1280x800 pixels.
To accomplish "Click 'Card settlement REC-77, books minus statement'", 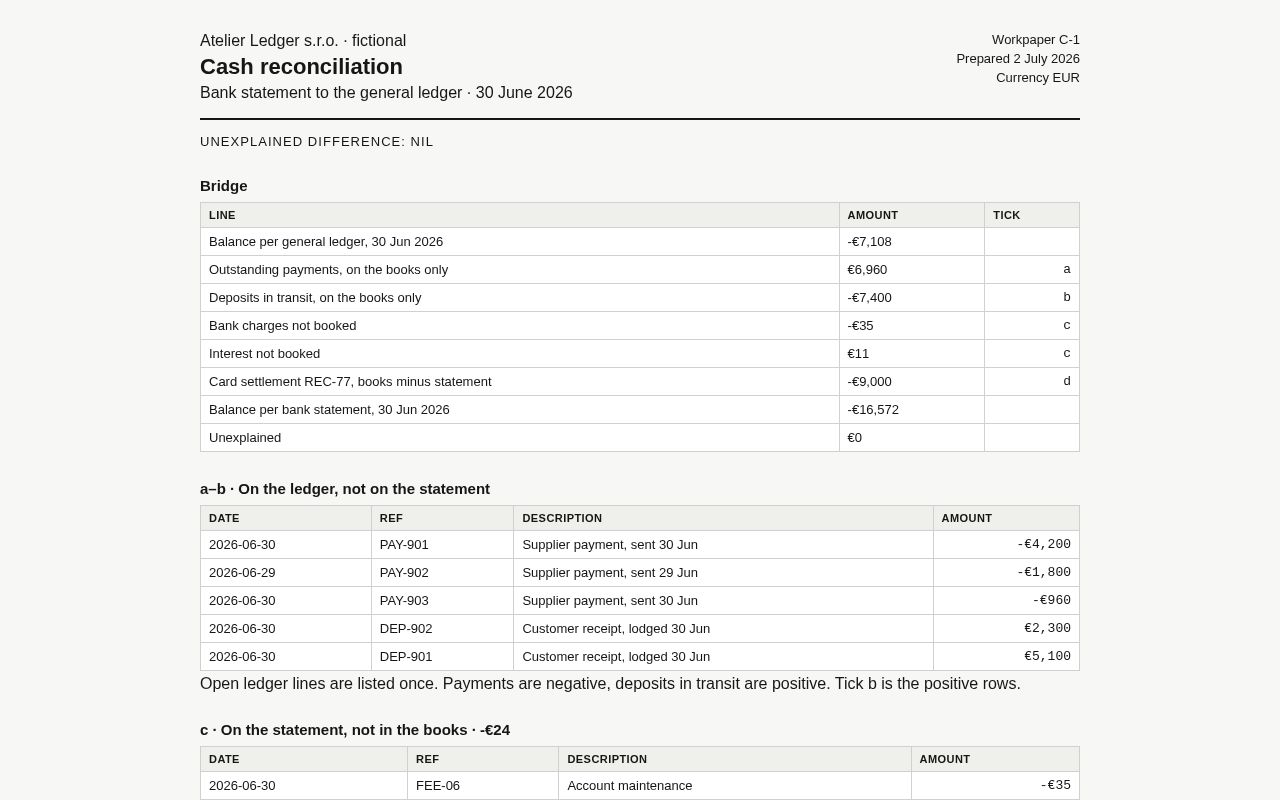I will [x=350, y=382].
